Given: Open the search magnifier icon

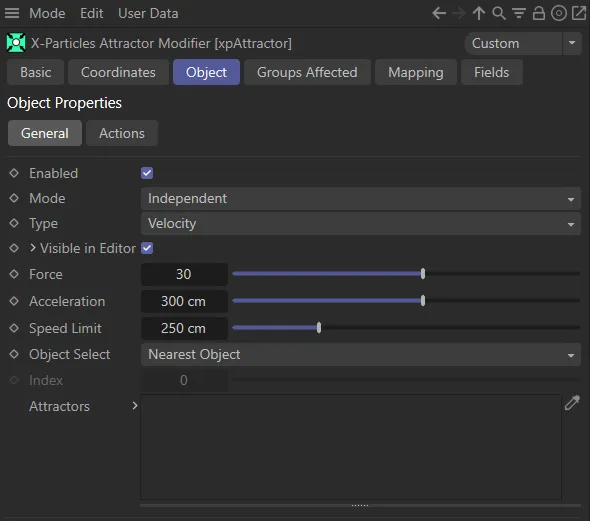Looking at the screenshot, I should point(499,14).
